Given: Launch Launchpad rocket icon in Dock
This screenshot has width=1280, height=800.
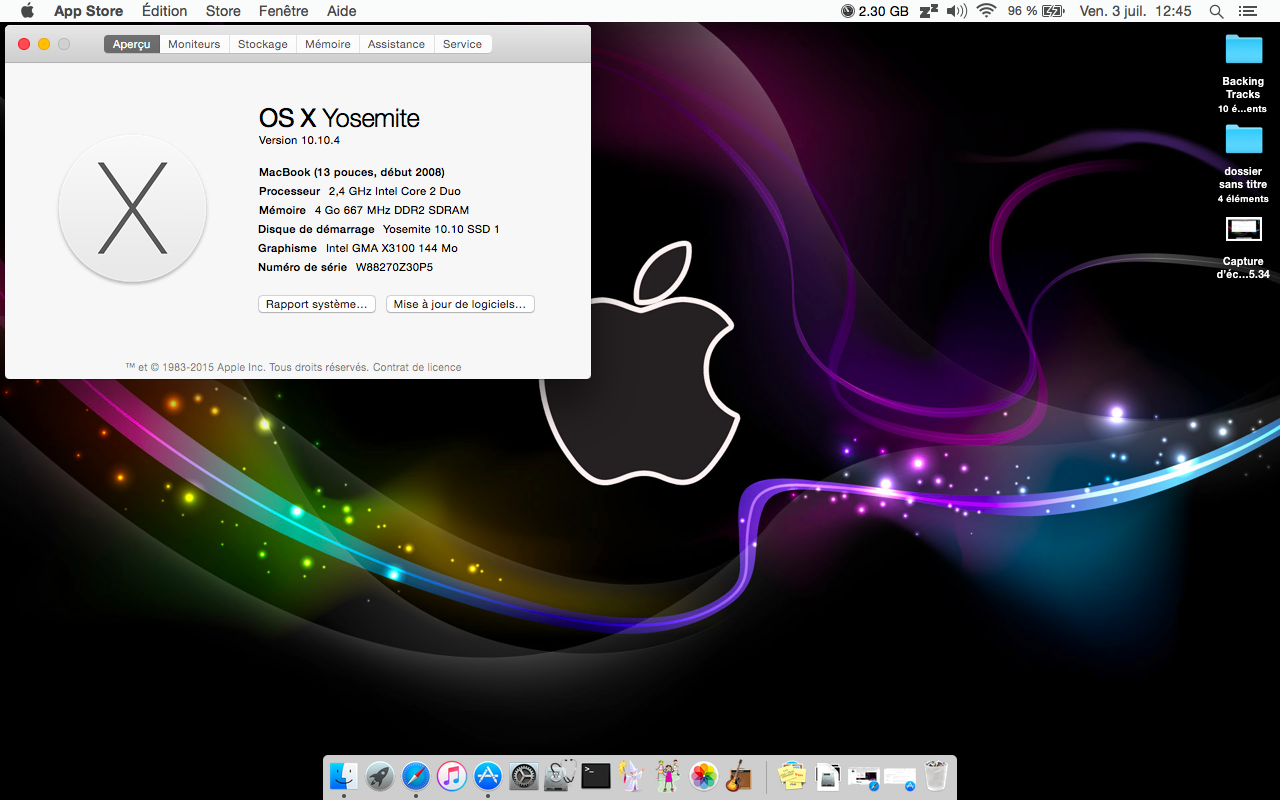Looking at the screenshot, I should (x=380, y=776).
